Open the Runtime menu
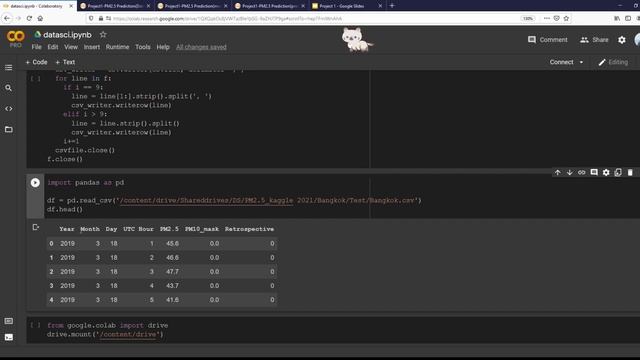 tap(117, 47)
